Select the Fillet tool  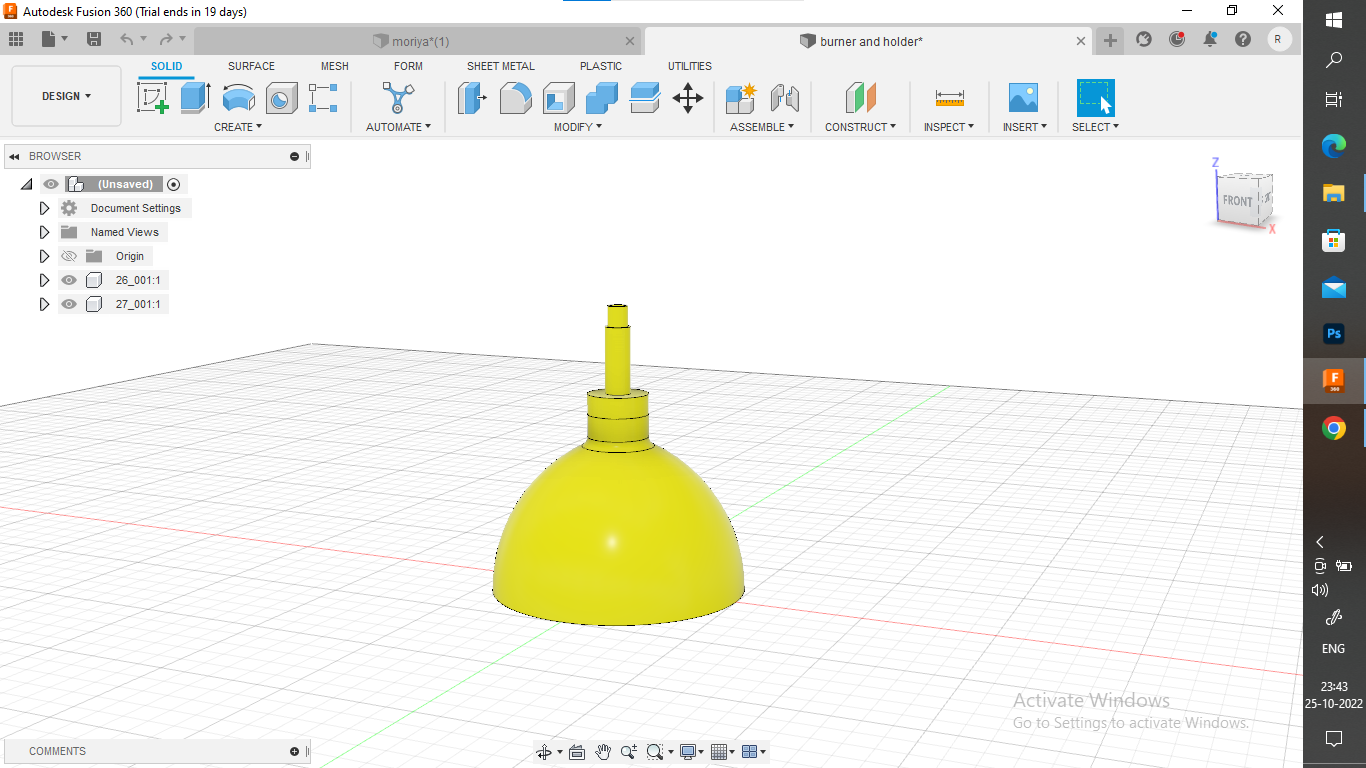click(x=515, y=98)
